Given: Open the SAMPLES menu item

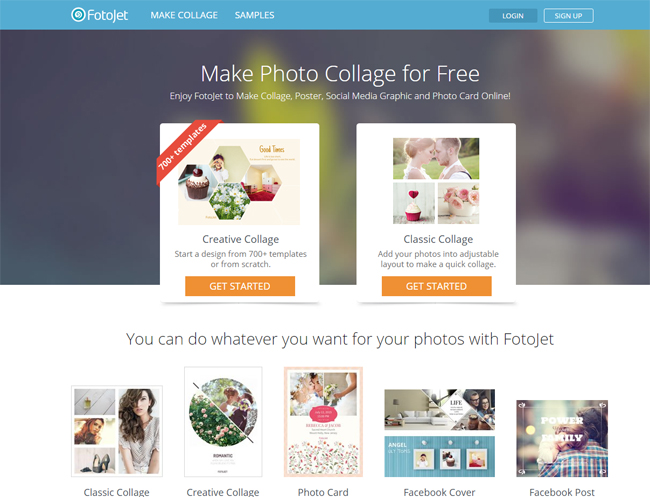Looking at the screenshot, I should tap(255, 15).
